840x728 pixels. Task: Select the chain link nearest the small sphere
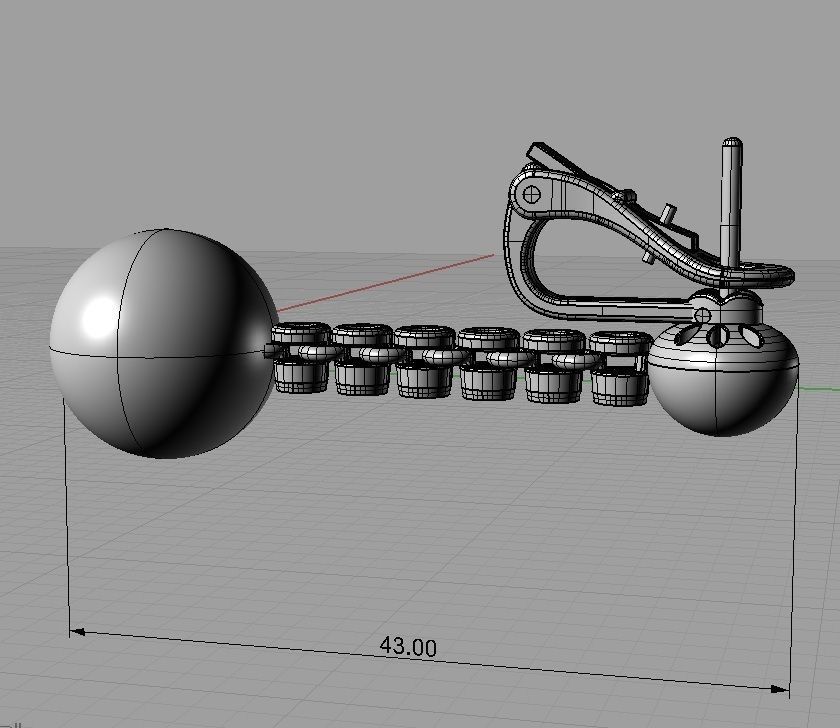620,367
